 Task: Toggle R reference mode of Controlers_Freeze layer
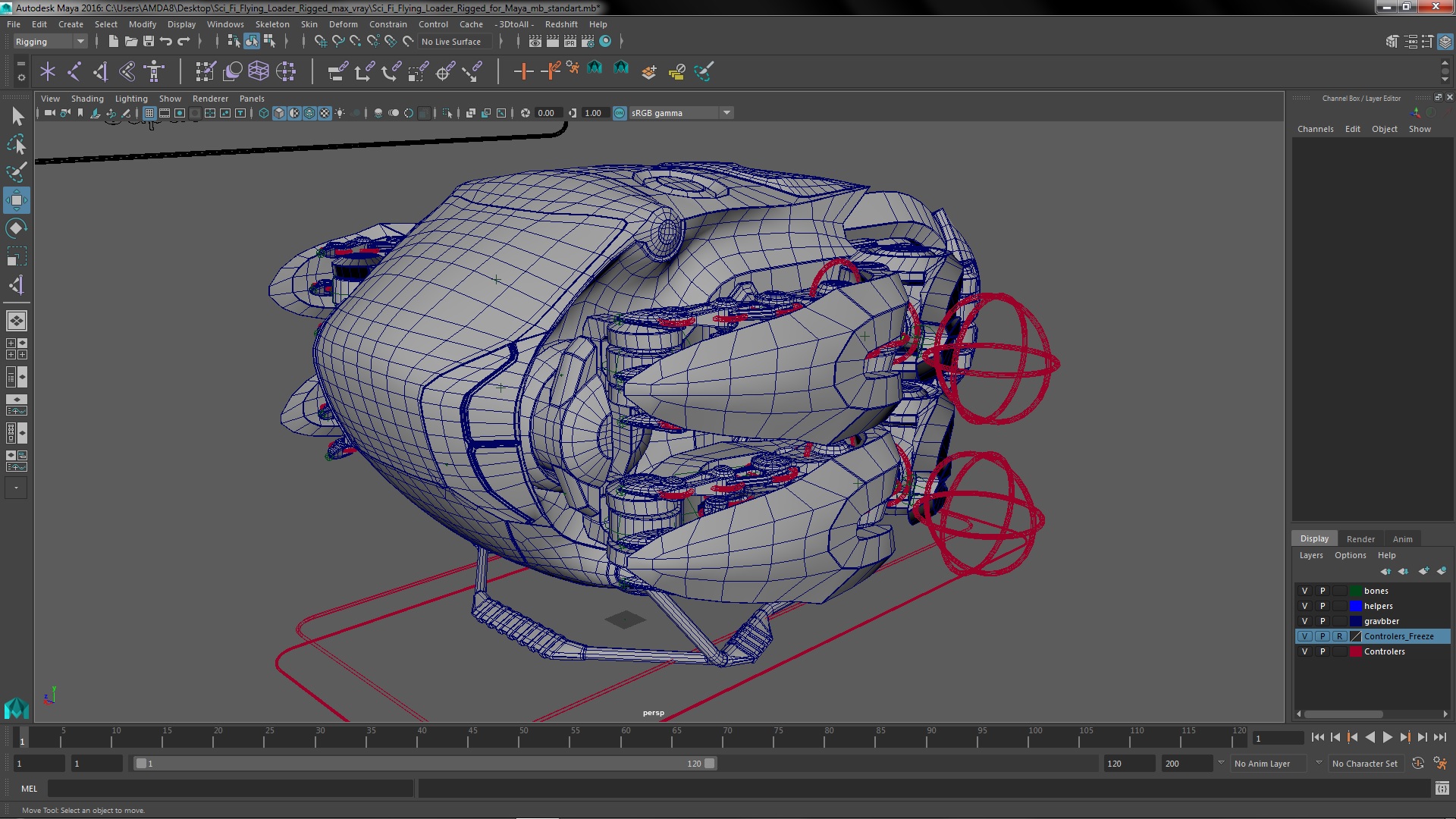(x=1339, y=636)
